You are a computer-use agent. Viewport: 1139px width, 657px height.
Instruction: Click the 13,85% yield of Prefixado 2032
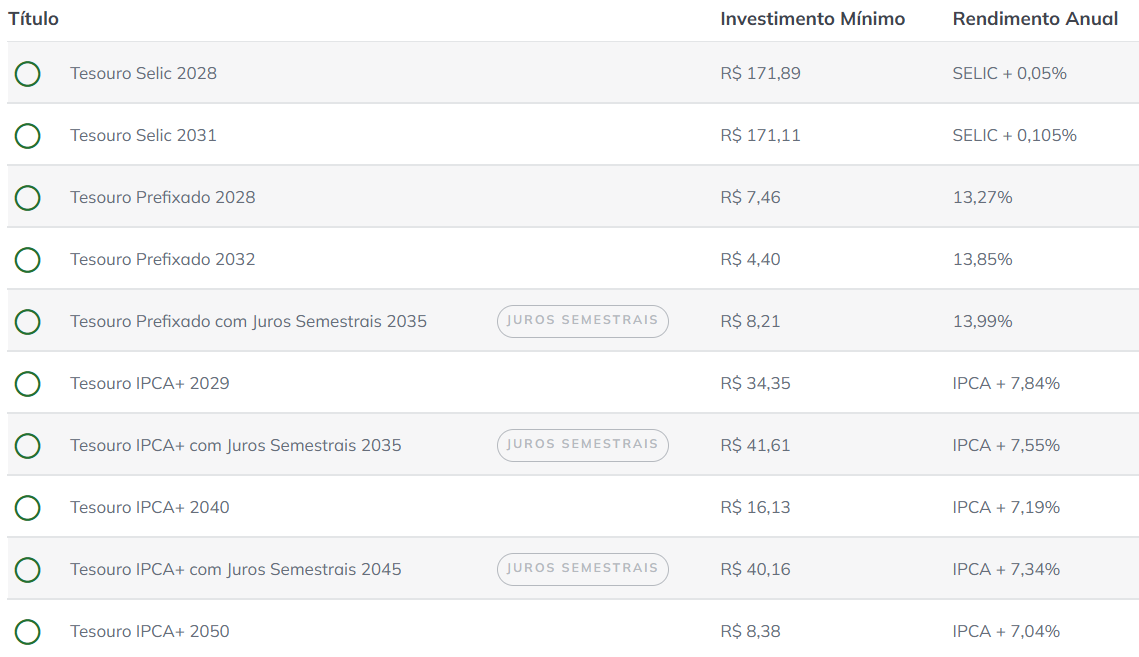point(982,259)
